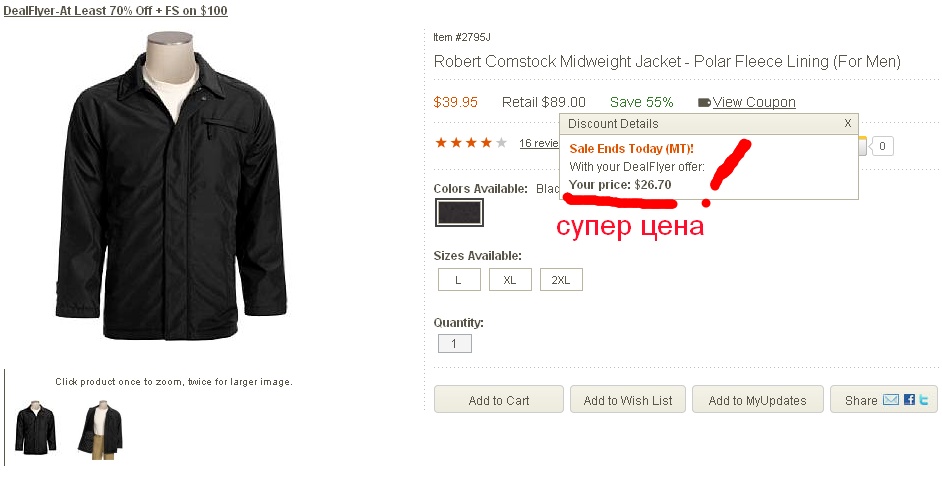Share product on Facebook icon
The height and width of the screenshot is (483, 942).
tap(909, 399)
